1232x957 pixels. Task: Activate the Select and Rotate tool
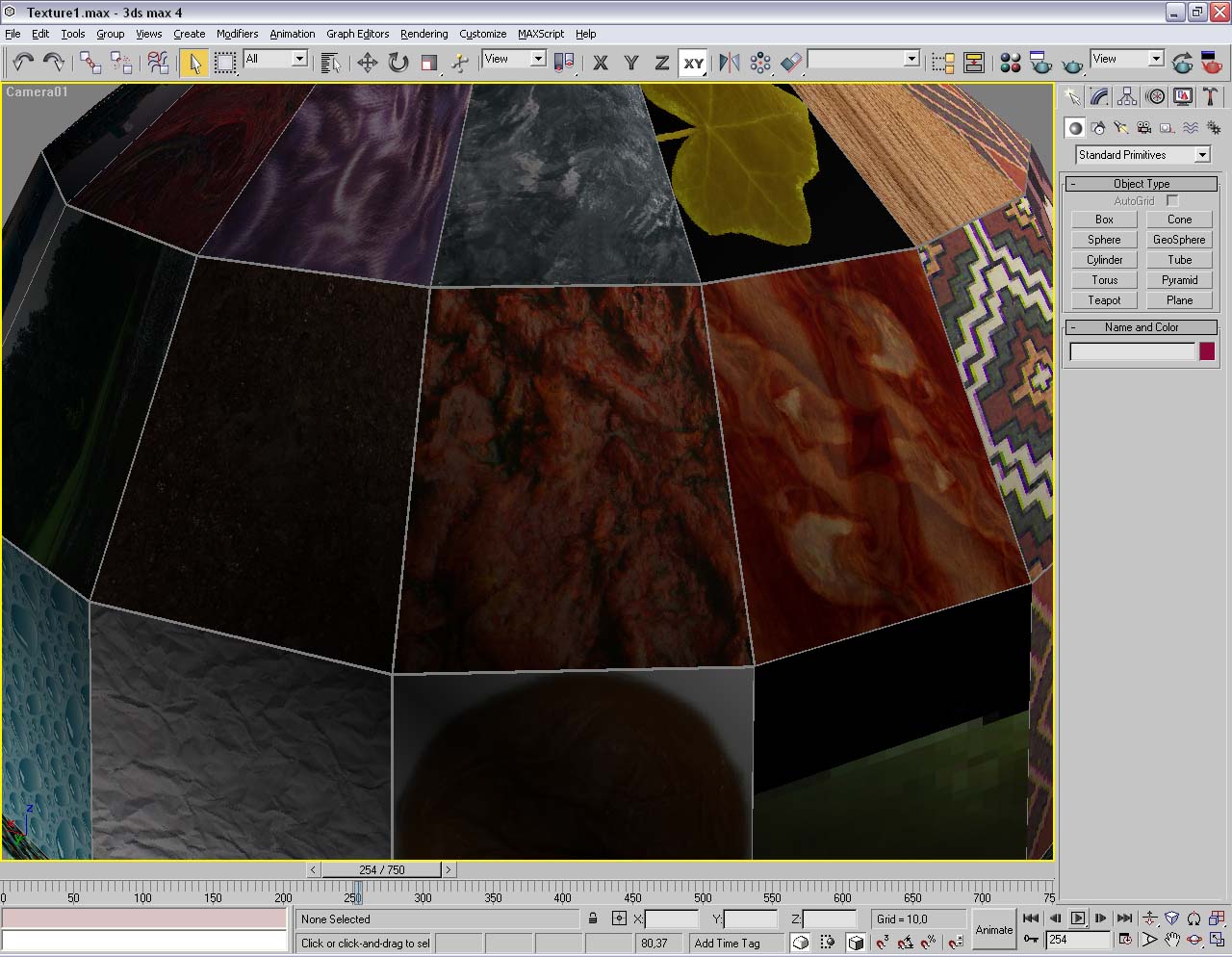coord(398,64)
